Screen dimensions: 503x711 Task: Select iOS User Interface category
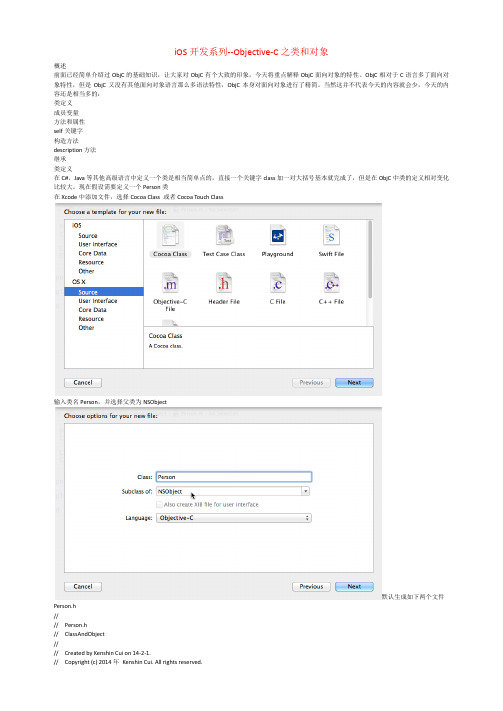[x=98, y=244]
